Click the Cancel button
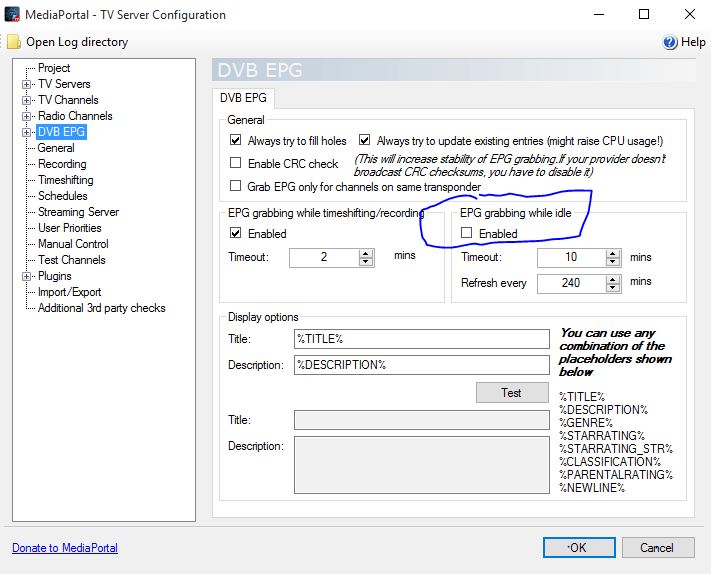 tap(658, 548)
